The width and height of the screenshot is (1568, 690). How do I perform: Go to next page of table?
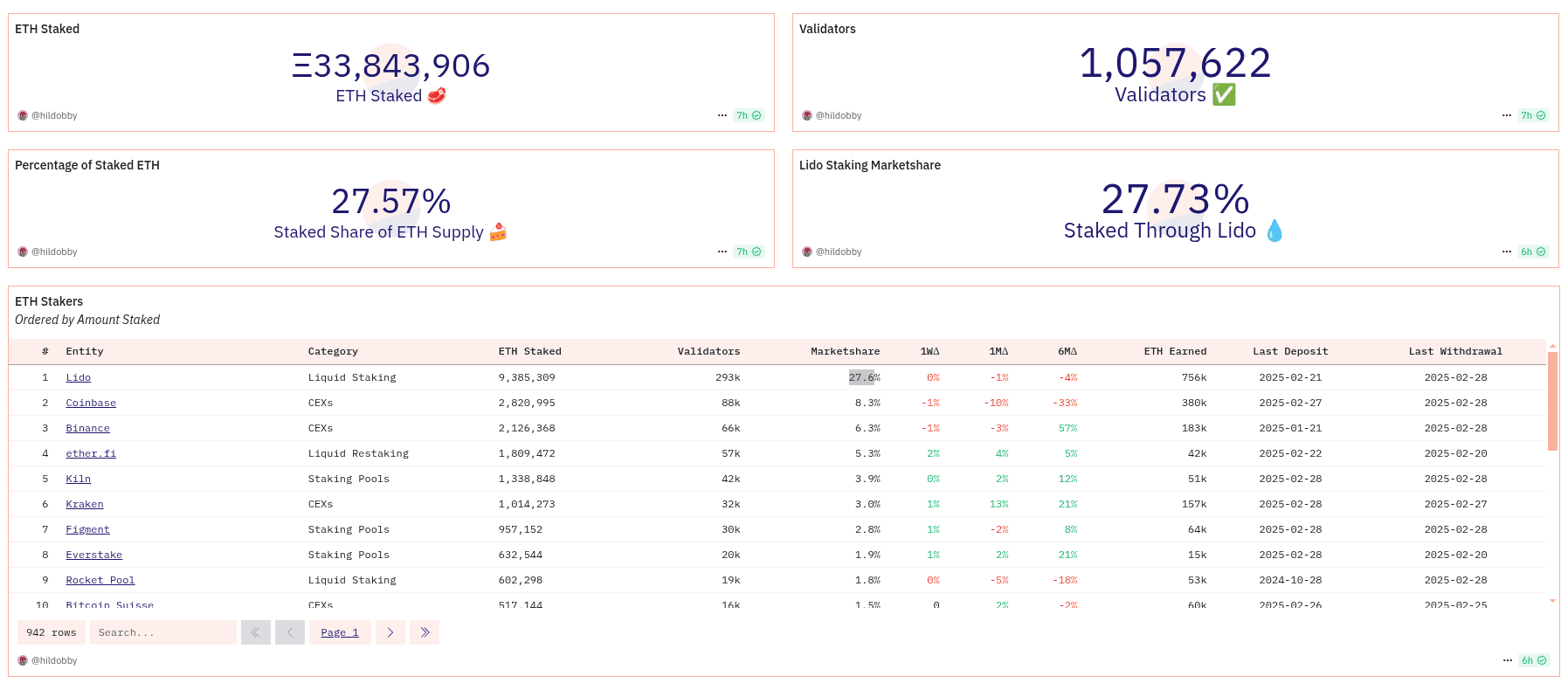(390, 632)
